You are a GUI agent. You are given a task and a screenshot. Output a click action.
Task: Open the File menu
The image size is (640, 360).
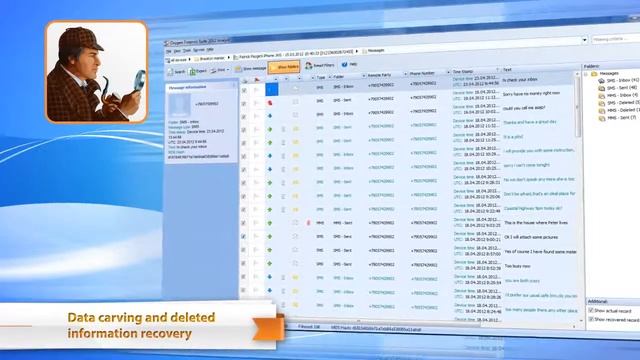[169, 51]
